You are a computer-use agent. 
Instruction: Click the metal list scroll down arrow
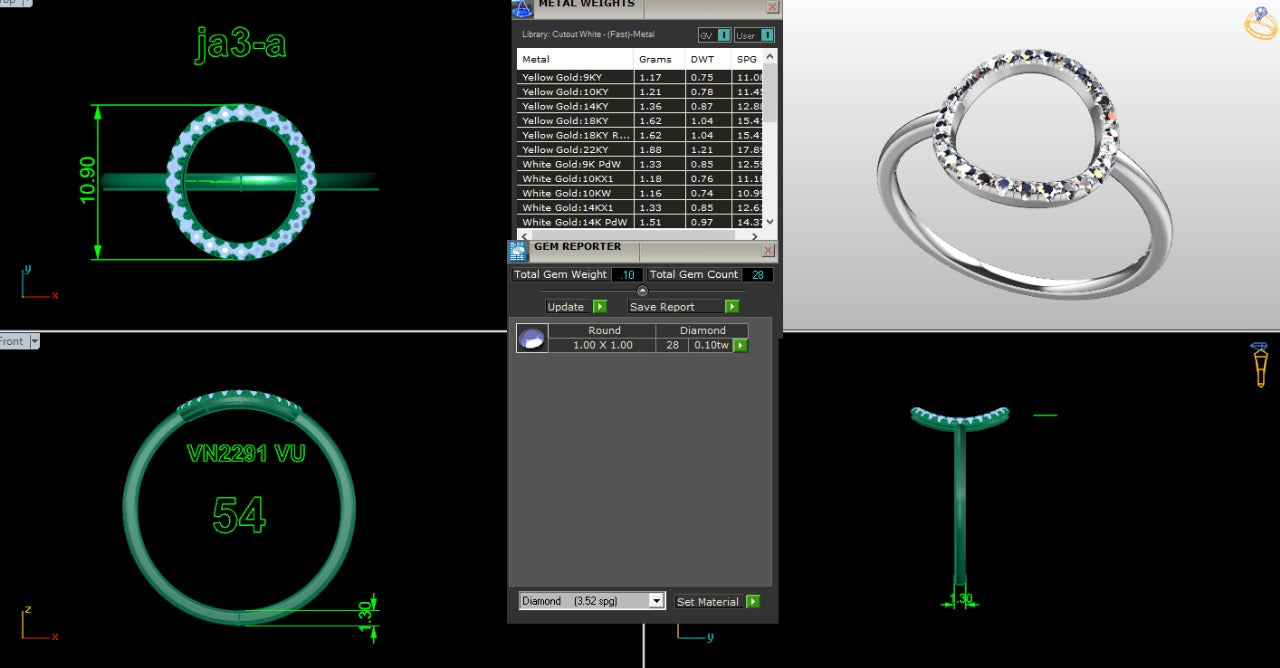click(x=769, y=222)
